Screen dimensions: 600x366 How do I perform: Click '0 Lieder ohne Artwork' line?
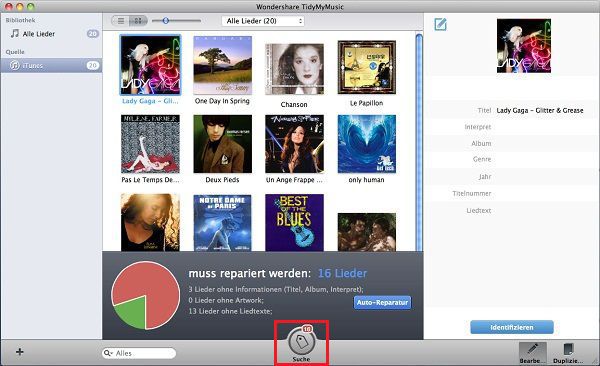[226, 300]
